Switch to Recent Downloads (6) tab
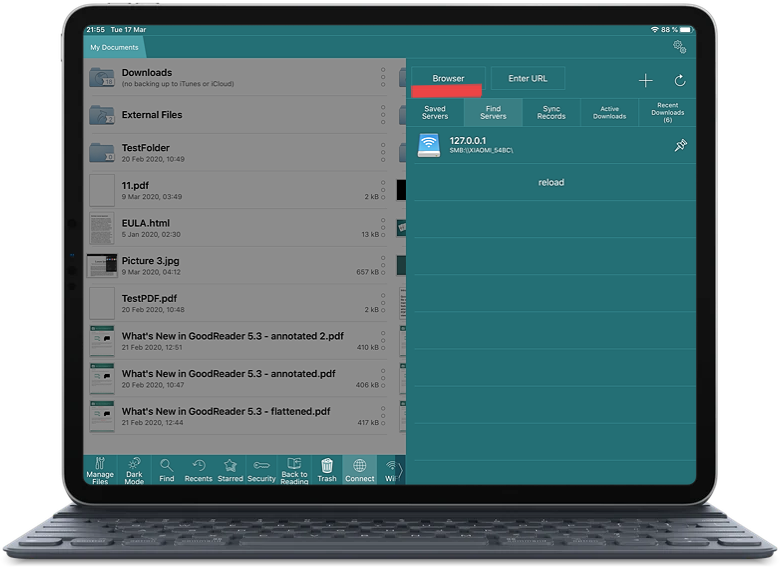The image size is (780, 567). click(x=668, y=112)
